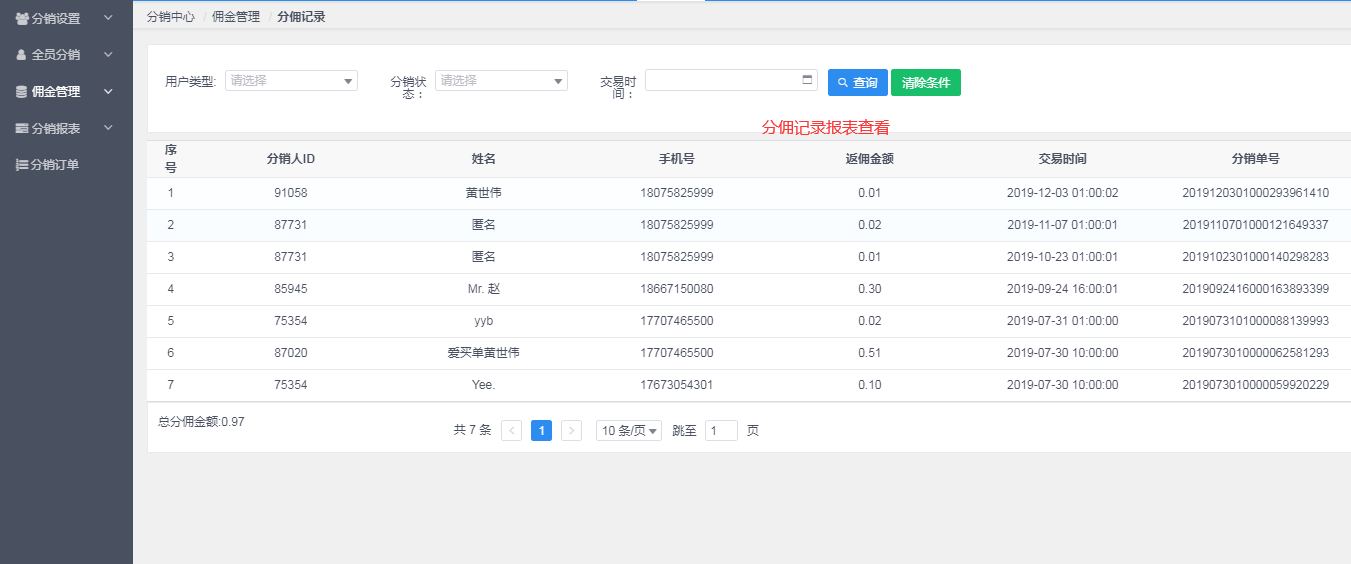Click the 姓名 column header

click(x=484, y=159)
